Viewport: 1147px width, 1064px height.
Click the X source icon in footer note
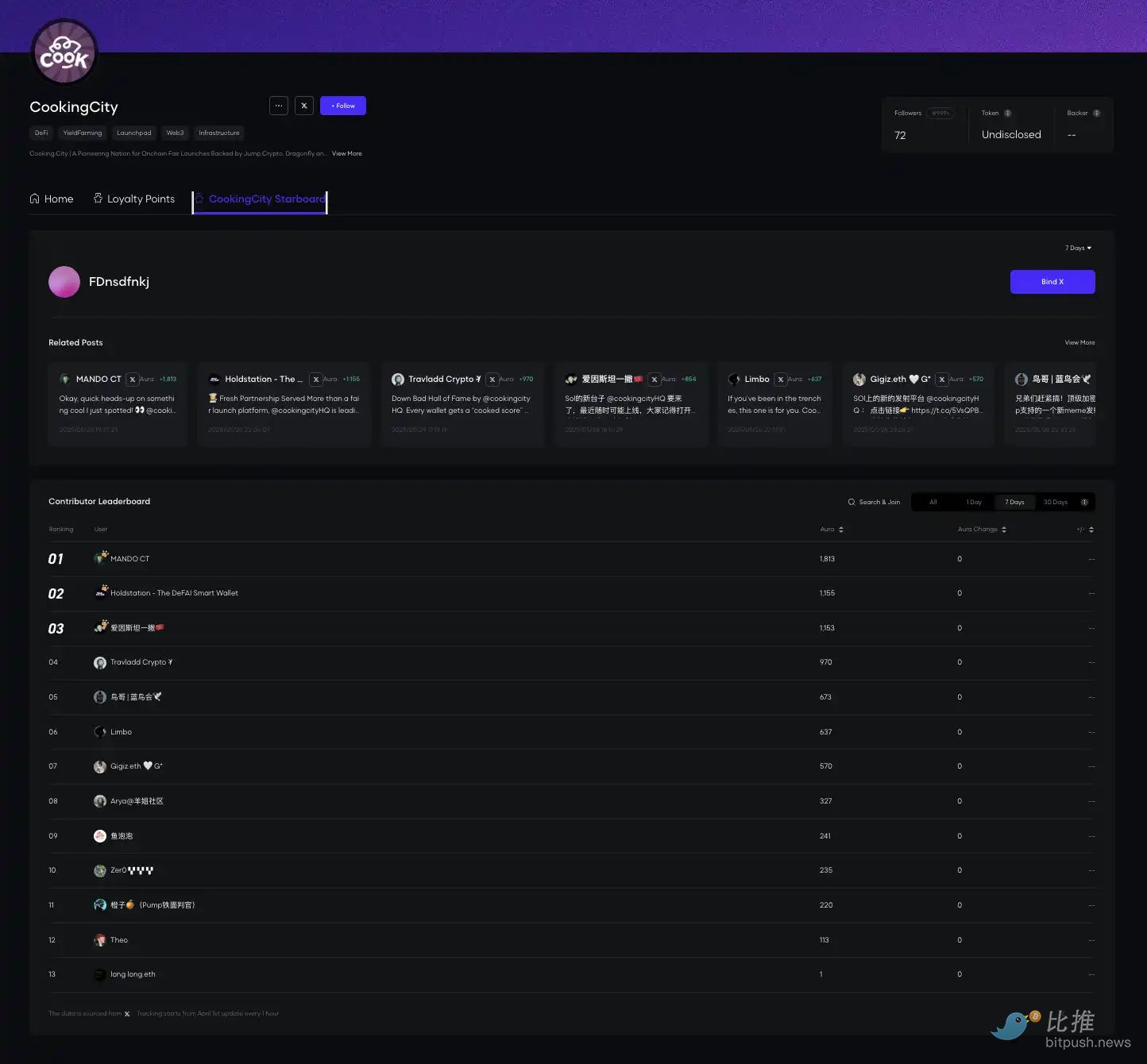point(127,1014)
